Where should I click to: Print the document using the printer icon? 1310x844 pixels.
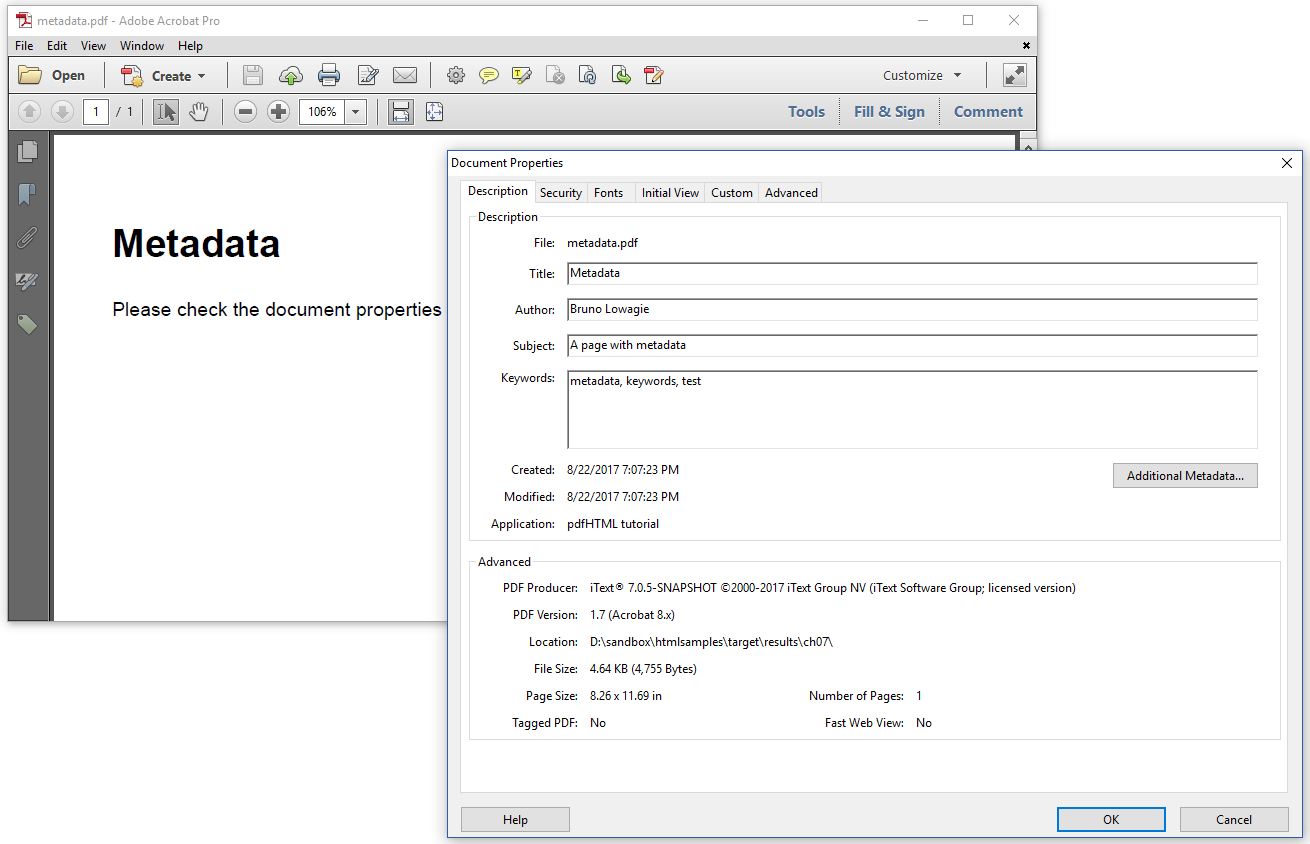click(x=329, y=75)
